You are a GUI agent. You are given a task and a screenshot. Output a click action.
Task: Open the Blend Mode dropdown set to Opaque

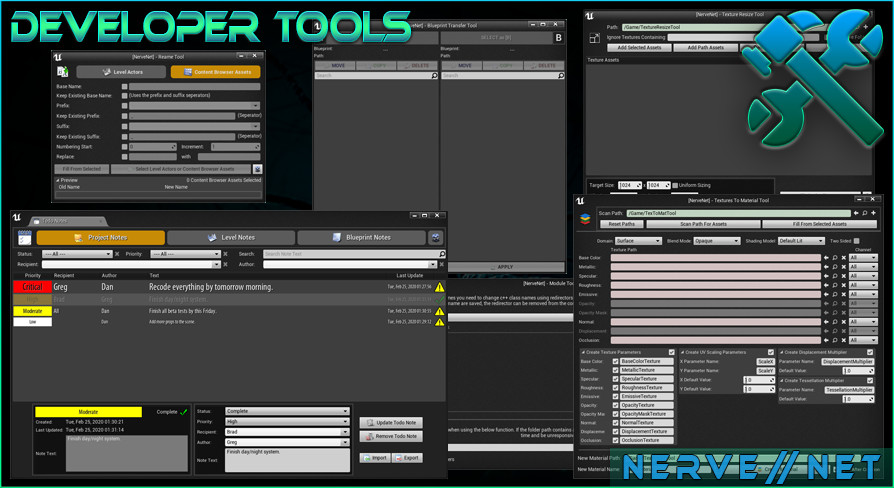pyautogui.click(x=717, y=241)
